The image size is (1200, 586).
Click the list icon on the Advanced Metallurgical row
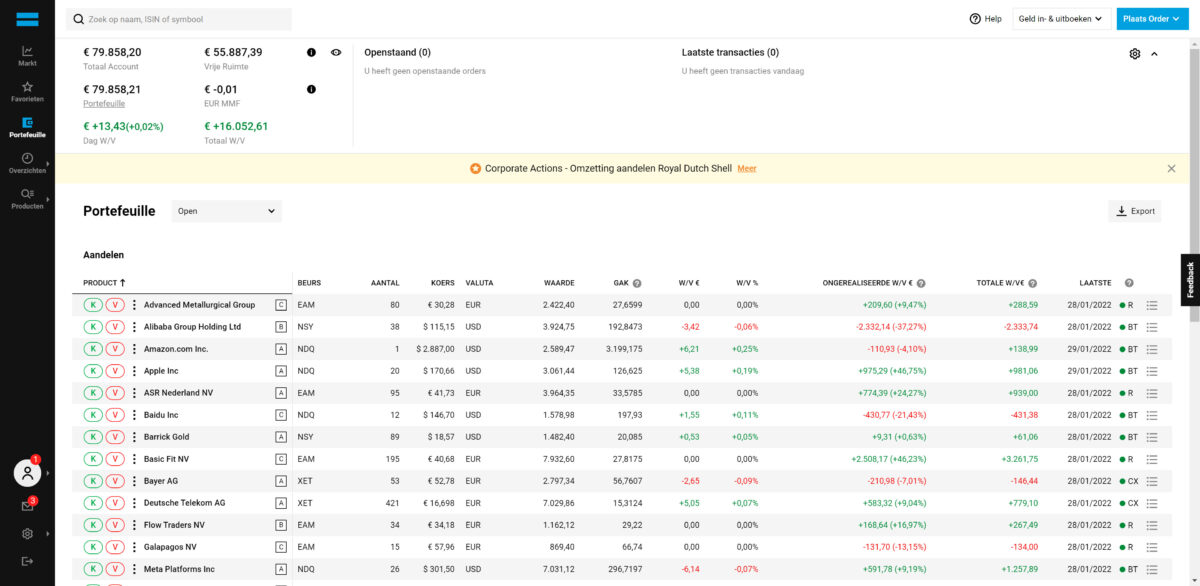click(x=1152, y=304)
